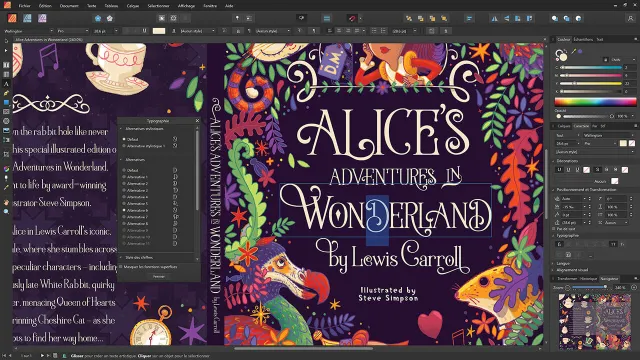Switch to the Historique tab
Image resolution: width=640 pixels, height=360 pixels.
pyautogui.click(x=588, y=279)
